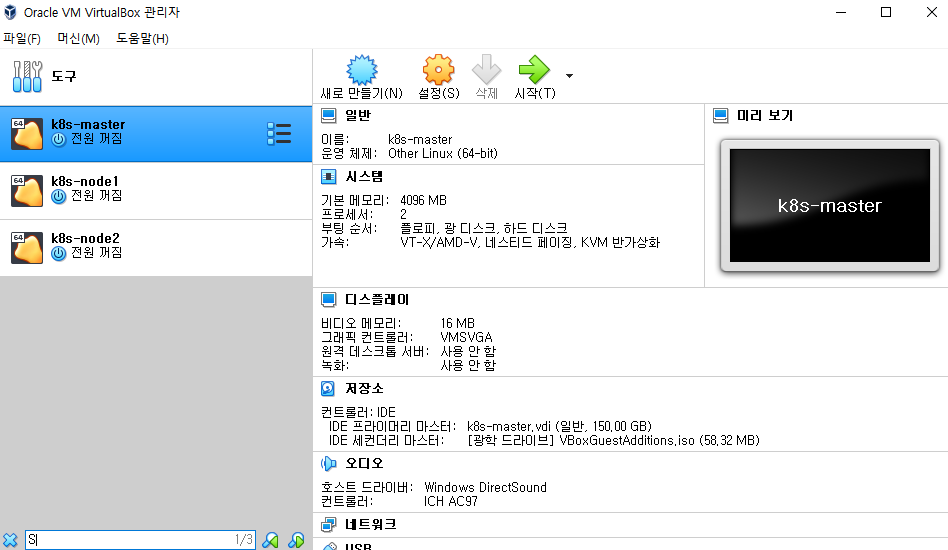
Task: Select k8s-master name in VM list
Action: [x=88, y=125]
